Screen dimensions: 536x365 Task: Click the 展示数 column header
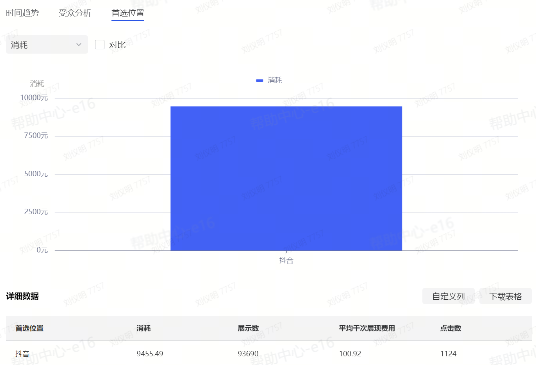(x=248, y=328)
